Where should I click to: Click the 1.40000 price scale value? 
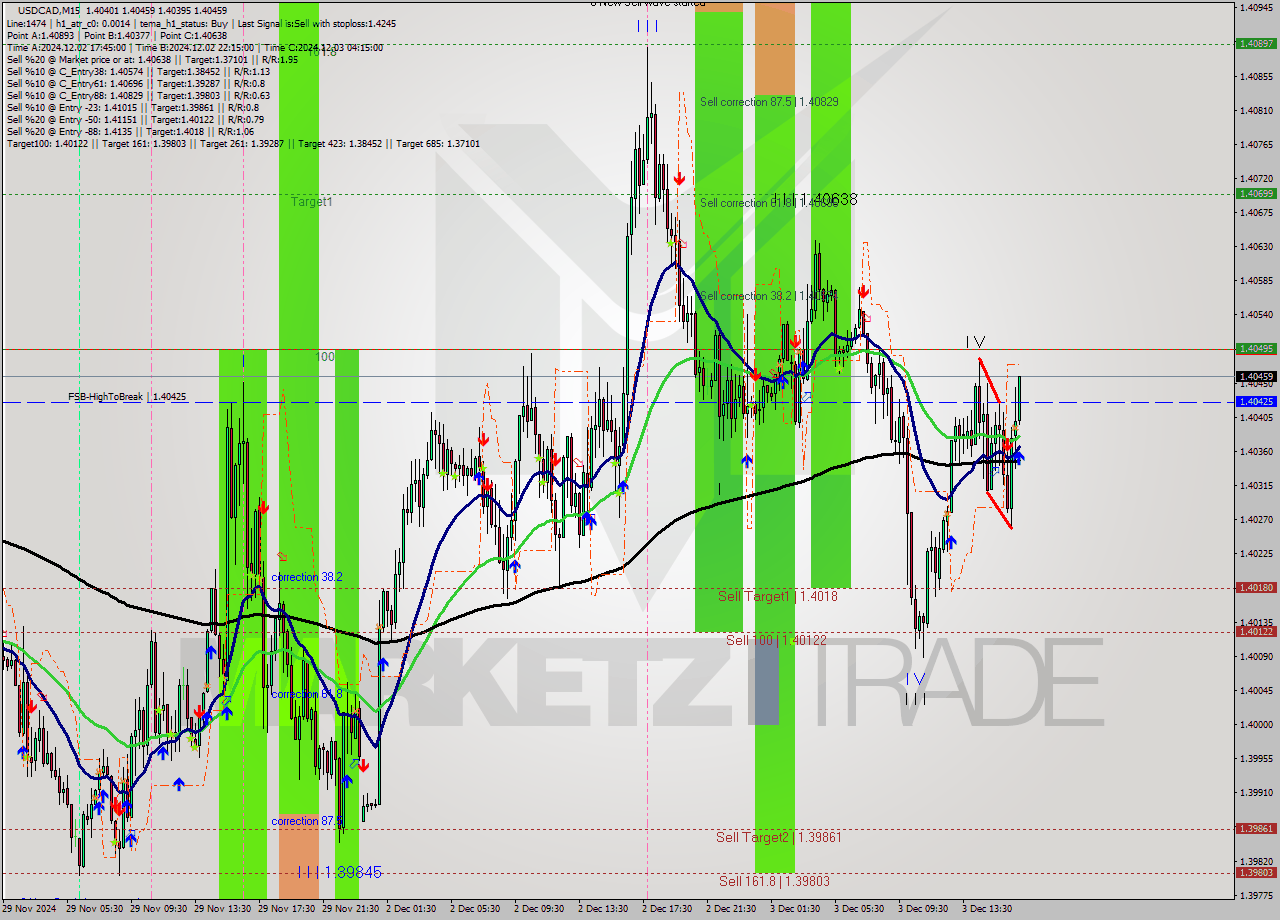(1256, 724)
